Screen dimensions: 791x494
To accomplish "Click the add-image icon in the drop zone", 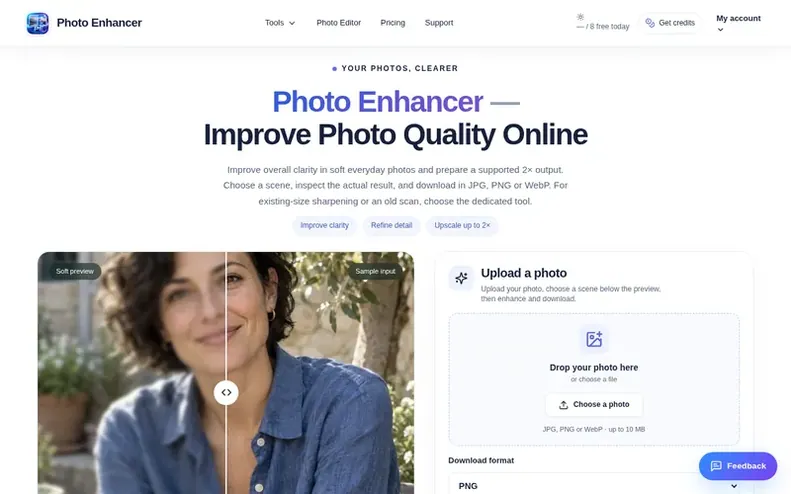I will click(594, 339).
